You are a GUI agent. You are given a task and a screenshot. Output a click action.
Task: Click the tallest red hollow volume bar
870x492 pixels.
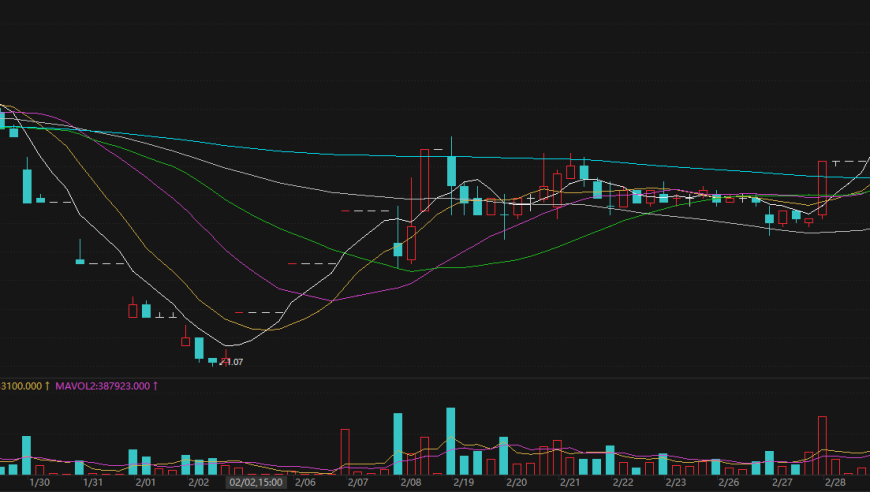click(x=823, y=445)
